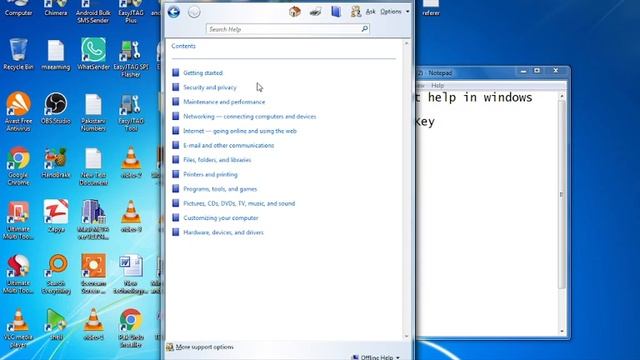Click Notepad vertical scrollbar up arrow
The height and width of the screenshot is (360, 640).
[562, 96]
